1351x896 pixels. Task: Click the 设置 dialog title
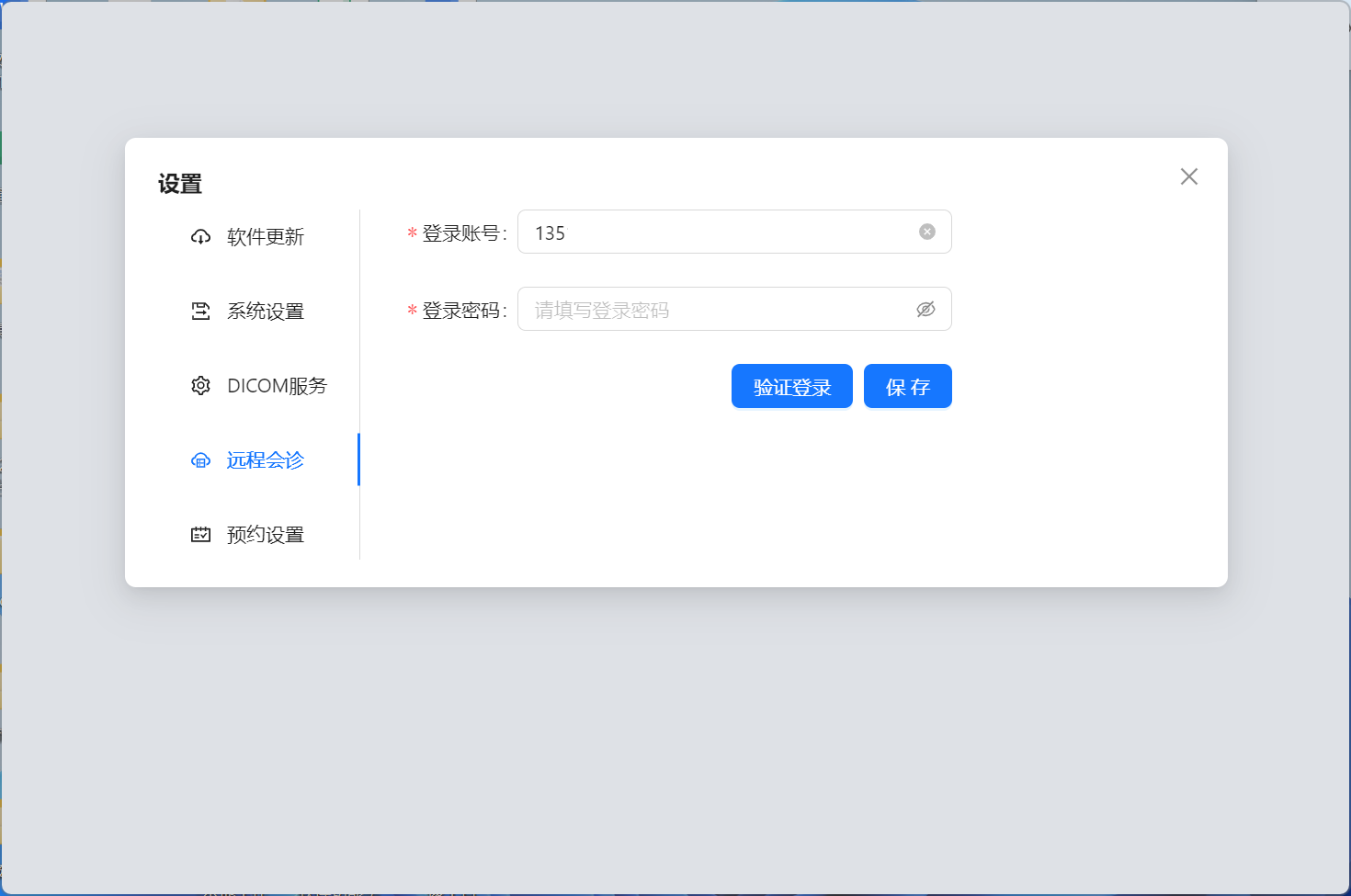coord(180,184)
